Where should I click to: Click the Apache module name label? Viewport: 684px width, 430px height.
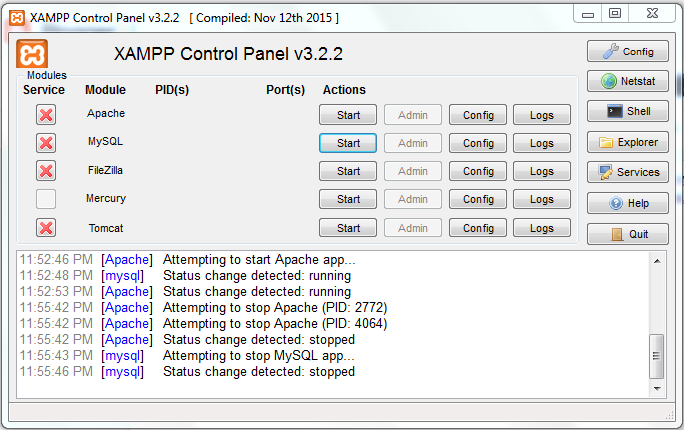coord(106,113)
